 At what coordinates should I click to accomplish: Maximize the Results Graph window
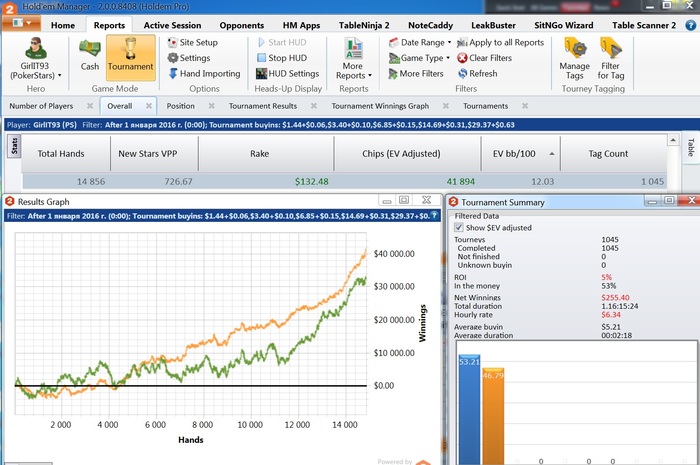coord(404,200)
